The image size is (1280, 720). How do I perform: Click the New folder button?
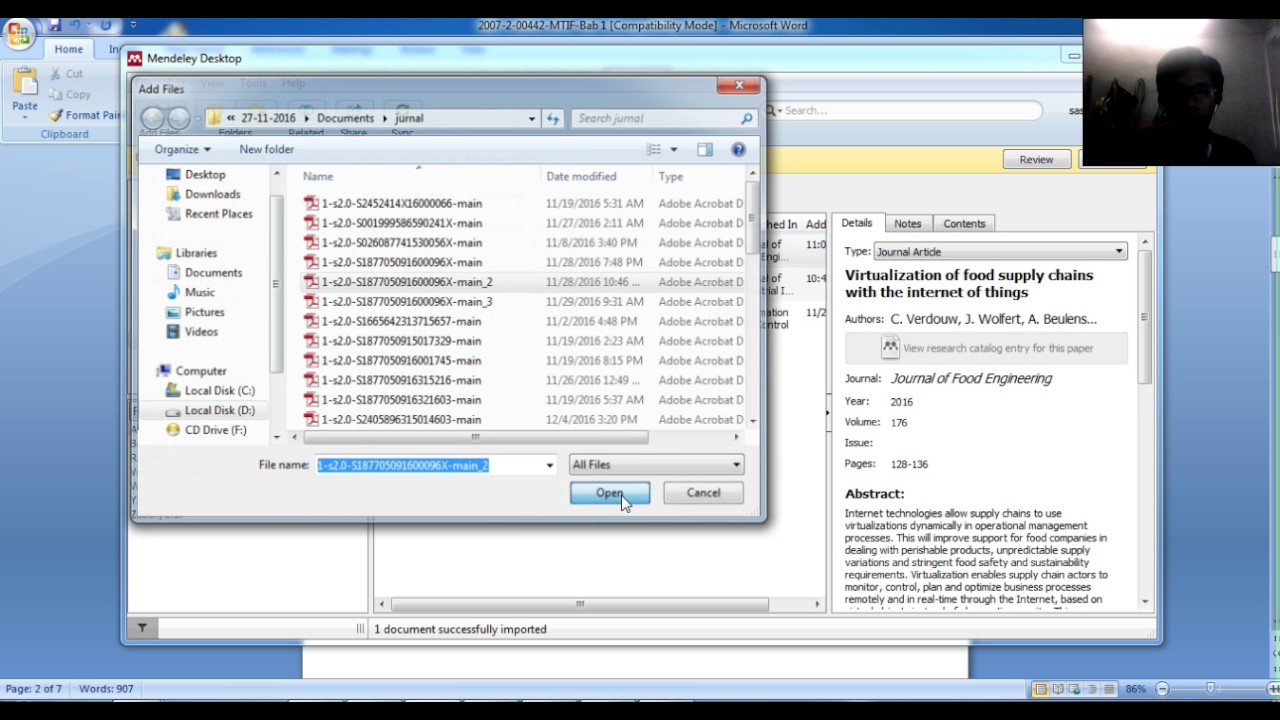pyautogui.click(x=266, y=149)
